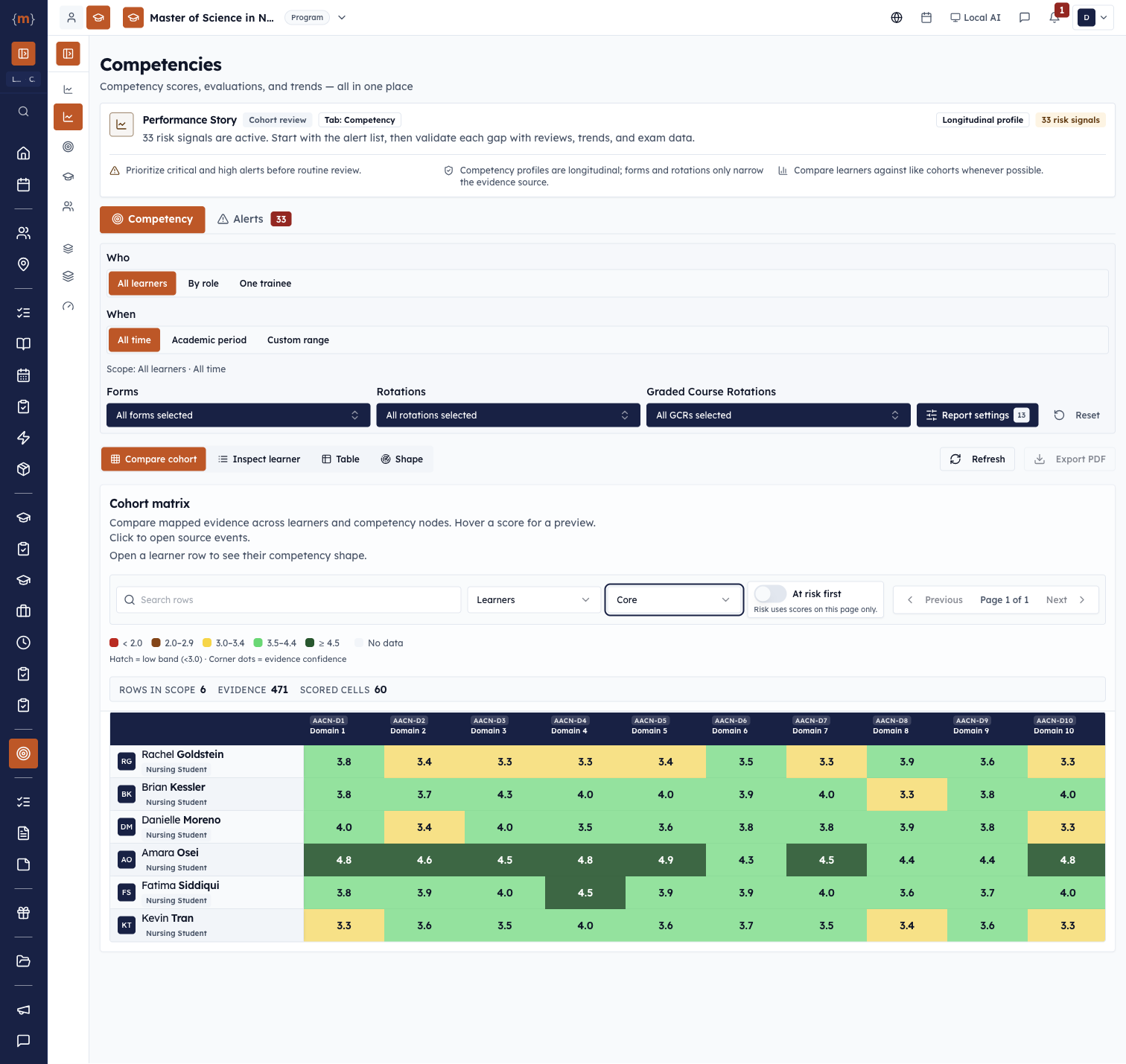Open the open-book icon in sidebar
Image resolution: width=1126 pixels, height=1064 pixels.
pos(24,344)
